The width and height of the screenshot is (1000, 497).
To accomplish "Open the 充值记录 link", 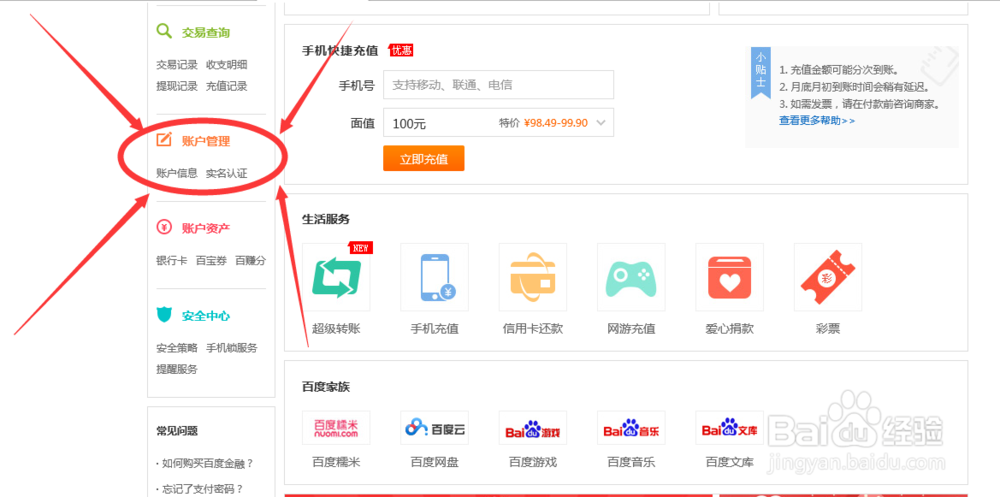I will point(226,86).
